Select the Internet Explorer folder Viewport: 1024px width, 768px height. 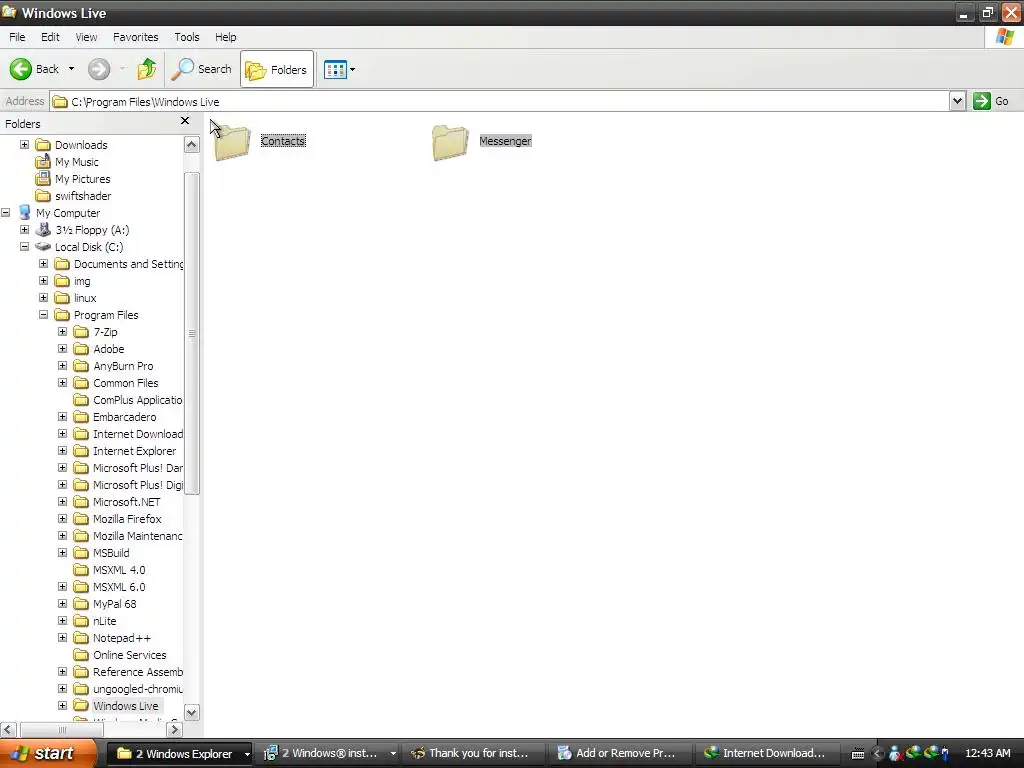coord(134,451)
